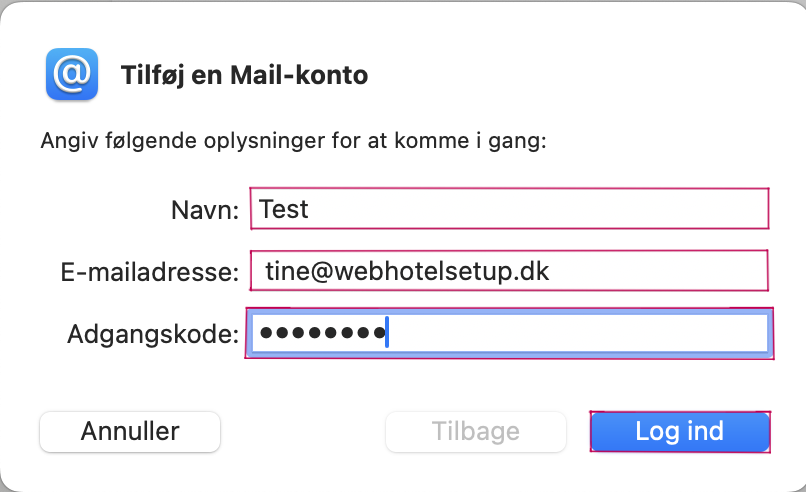Click the word "Test" in the name field
Screen dimensions: 806x492
click(284, 209)
